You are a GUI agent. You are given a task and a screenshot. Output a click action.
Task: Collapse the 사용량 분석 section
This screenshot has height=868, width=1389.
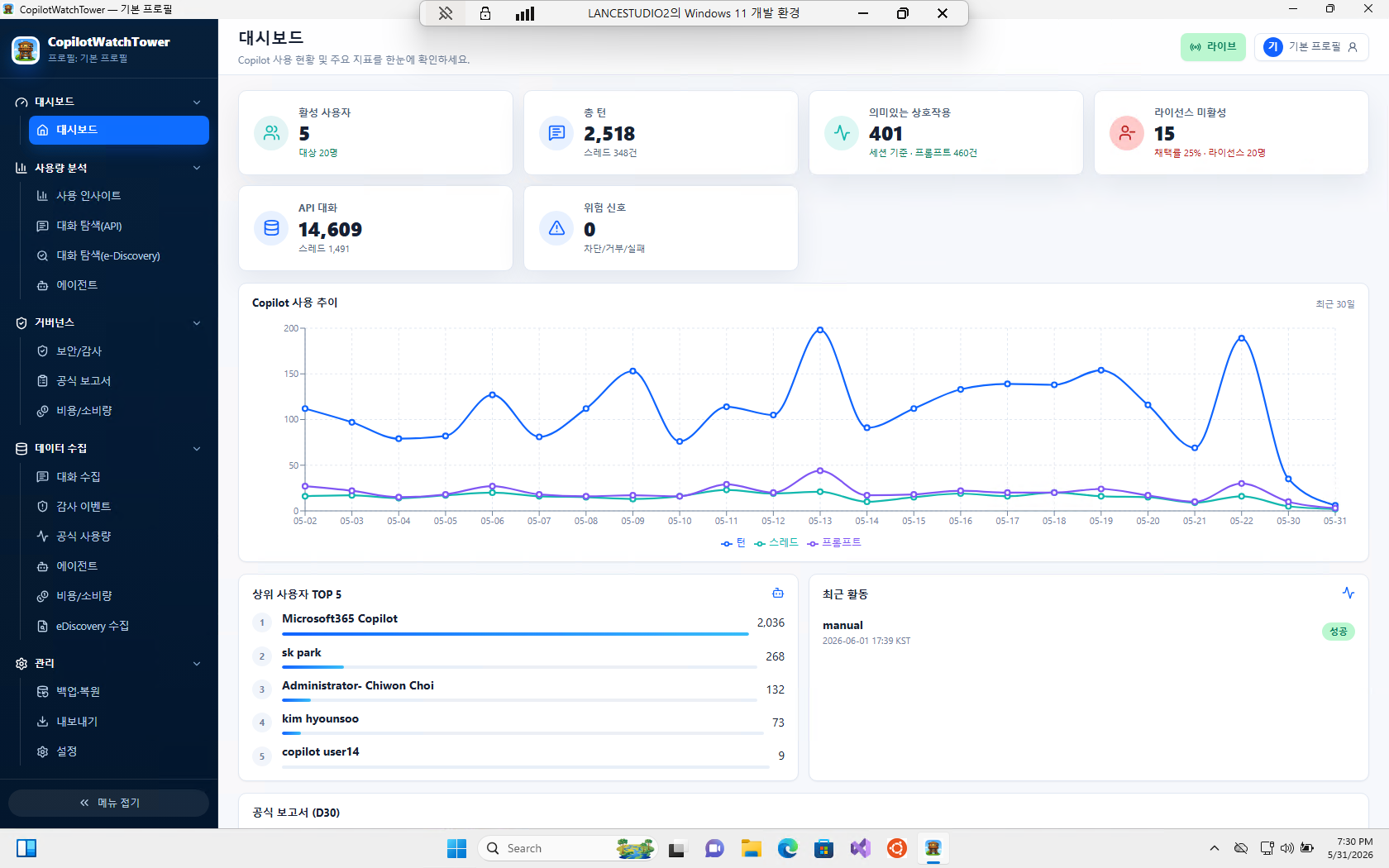click(x=197, y=168)
